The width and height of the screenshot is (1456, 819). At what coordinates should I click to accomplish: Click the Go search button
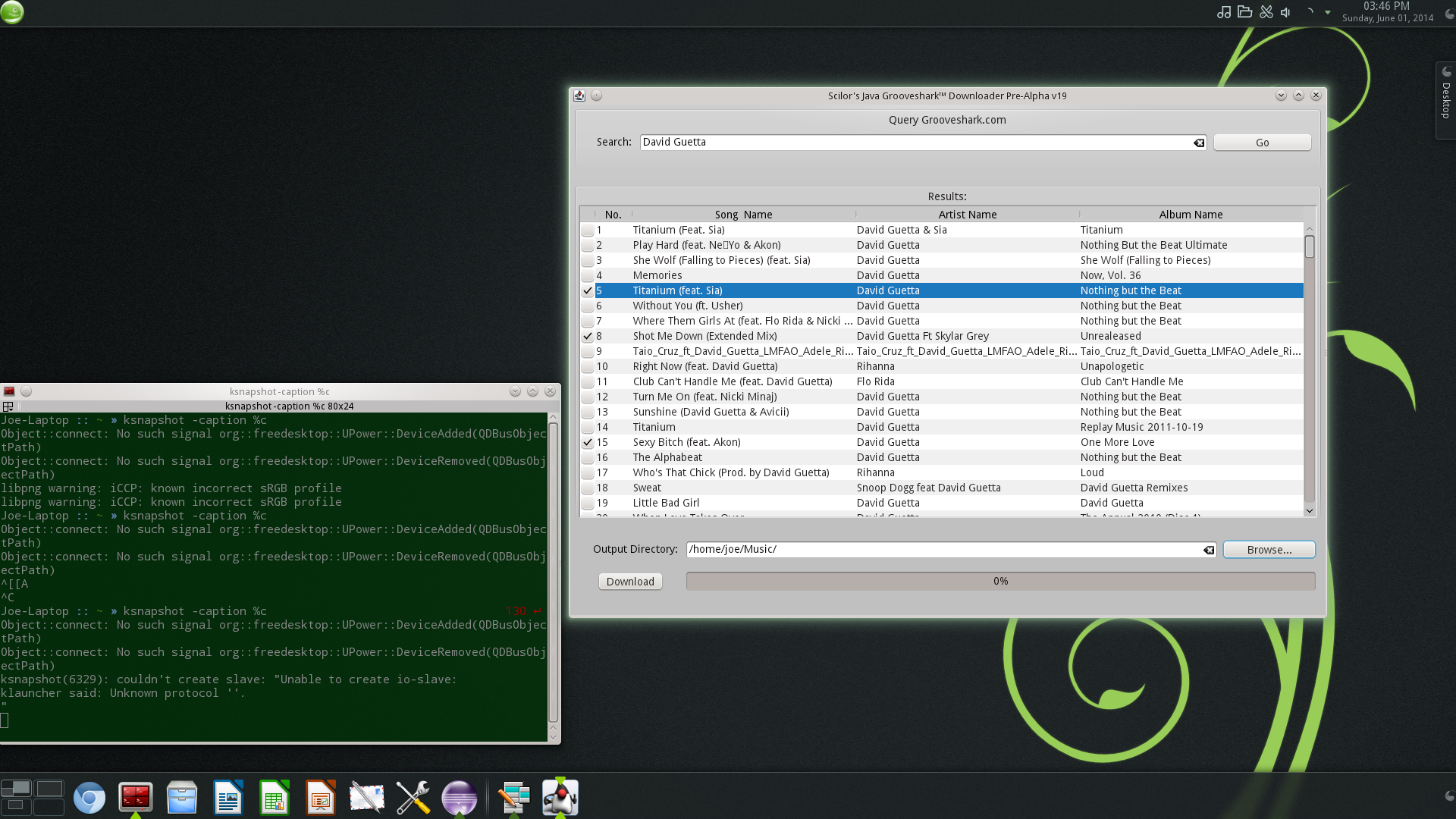point(1262,143)
